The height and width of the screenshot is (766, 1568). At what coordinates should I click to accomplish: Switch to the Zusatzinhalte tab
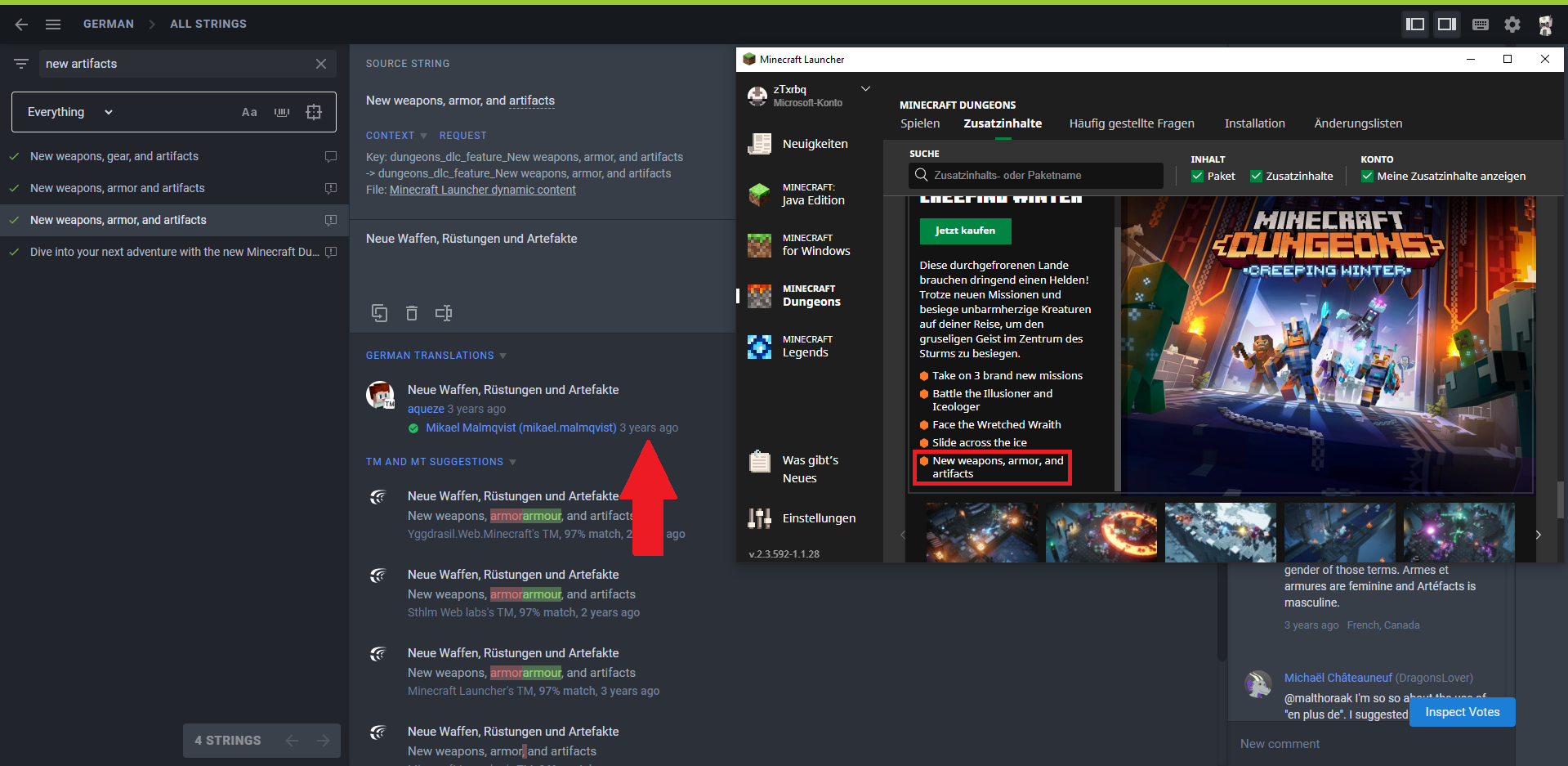click(x=1003, y=123)
